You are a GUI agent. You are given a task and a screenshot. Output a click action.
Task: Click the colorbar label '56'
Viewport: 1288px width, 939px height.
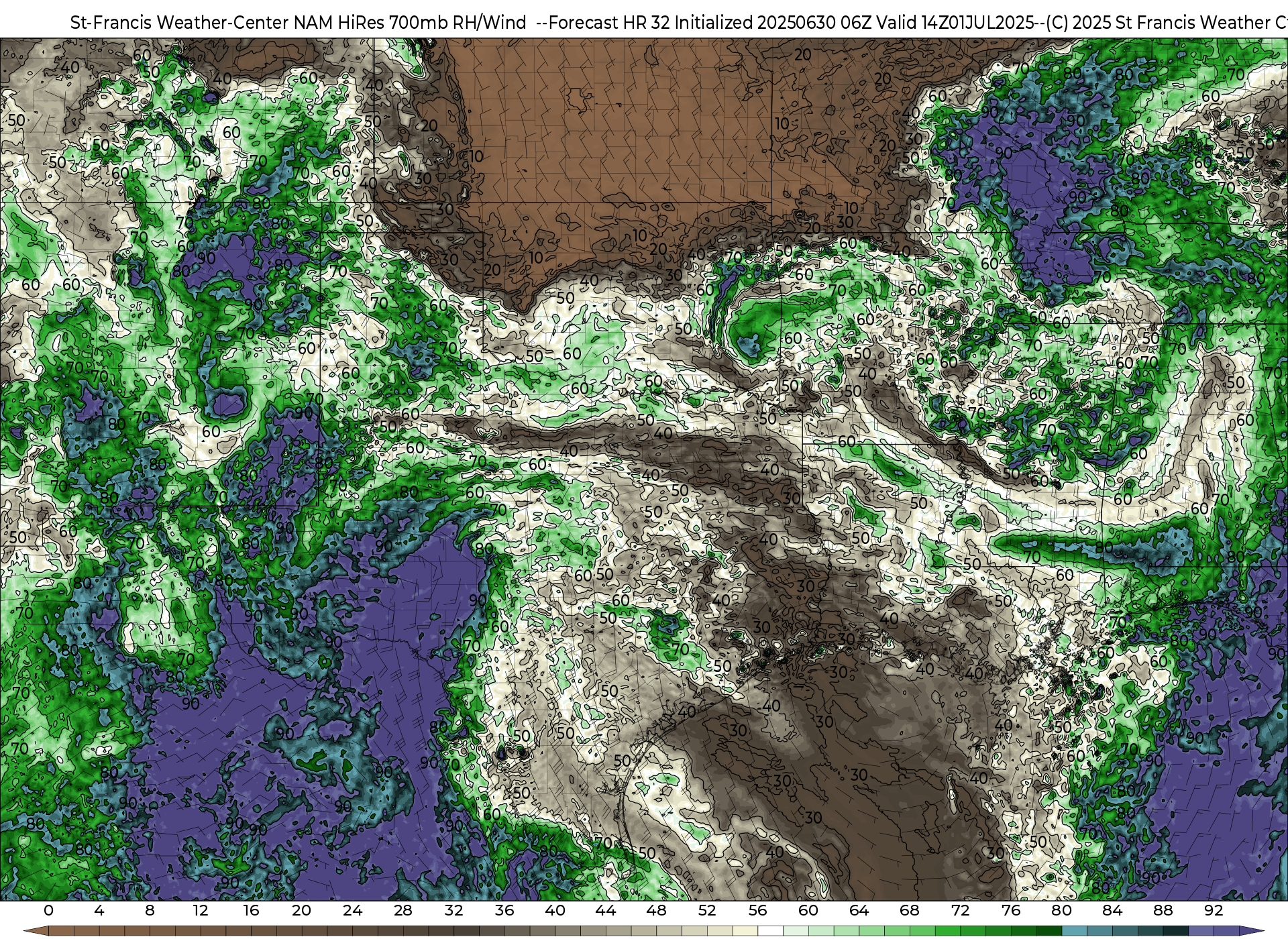pyautogui.click(x=757, y=910)
